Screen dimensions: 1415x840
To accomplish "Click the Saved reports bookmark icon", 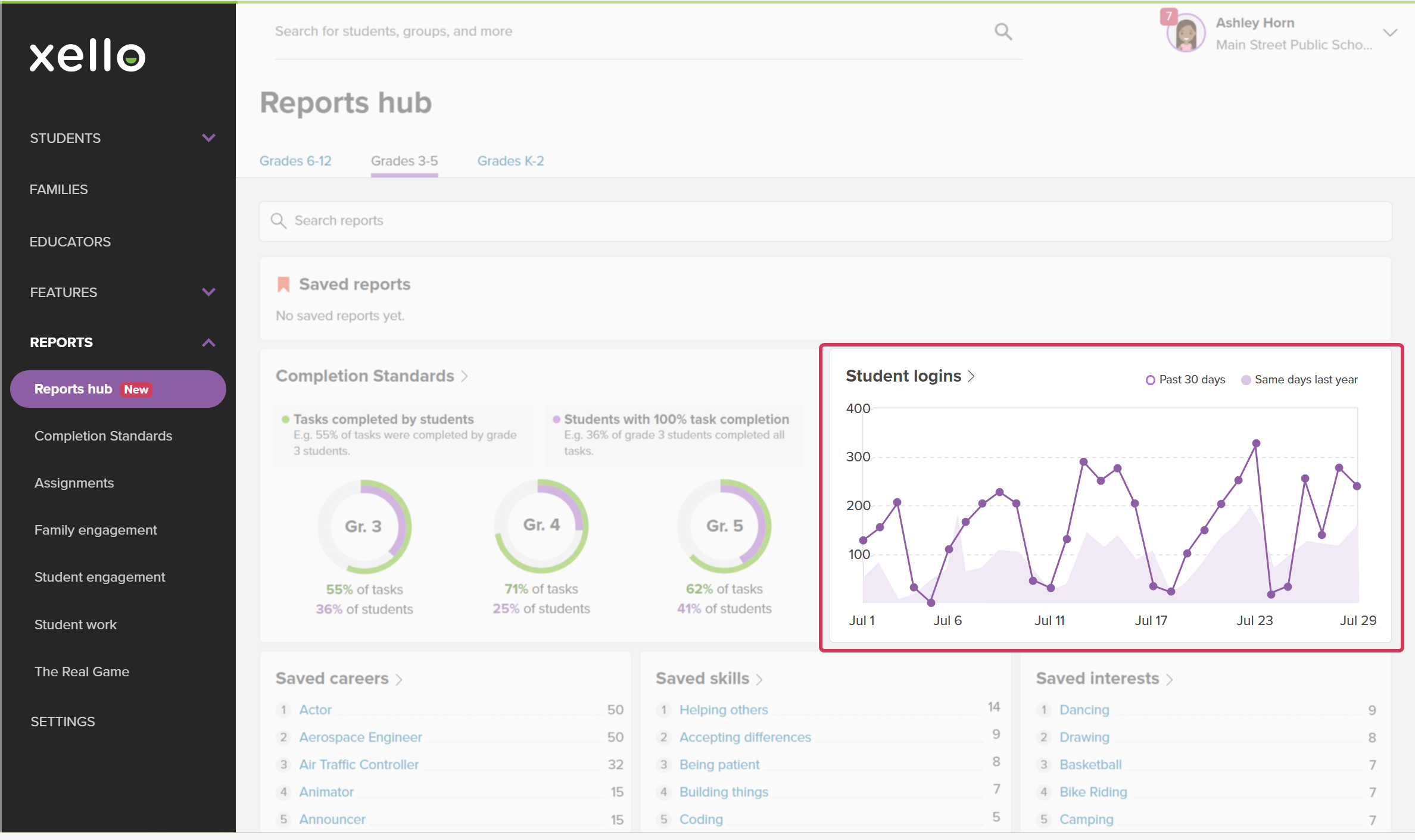I will pos(283,285).
